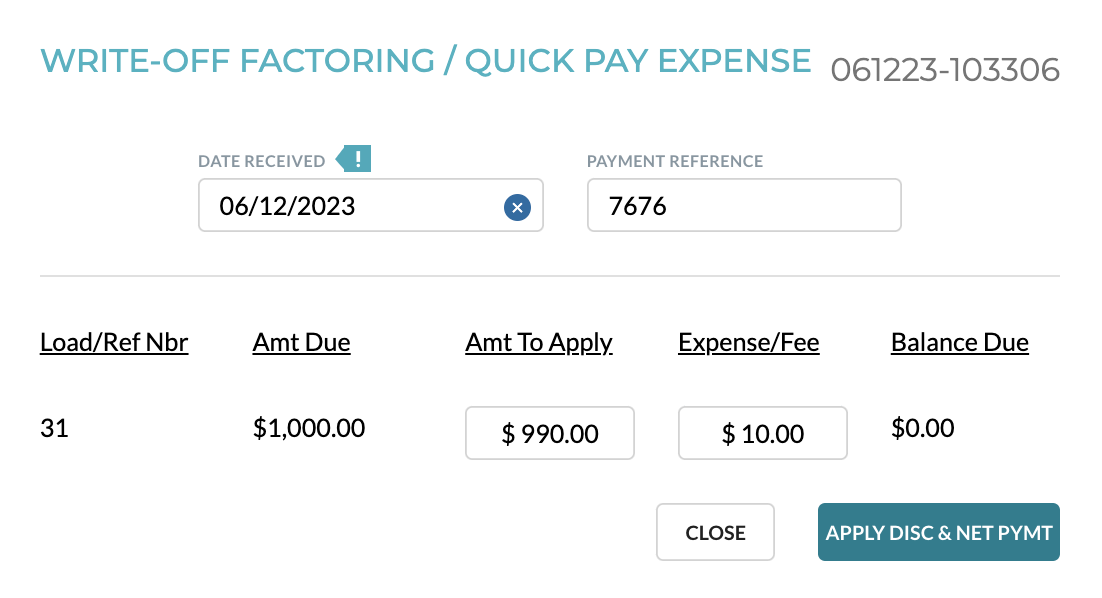Clear the Date Received field with the X icon
The image size is (1102, 598).
(x=517, y=207)
